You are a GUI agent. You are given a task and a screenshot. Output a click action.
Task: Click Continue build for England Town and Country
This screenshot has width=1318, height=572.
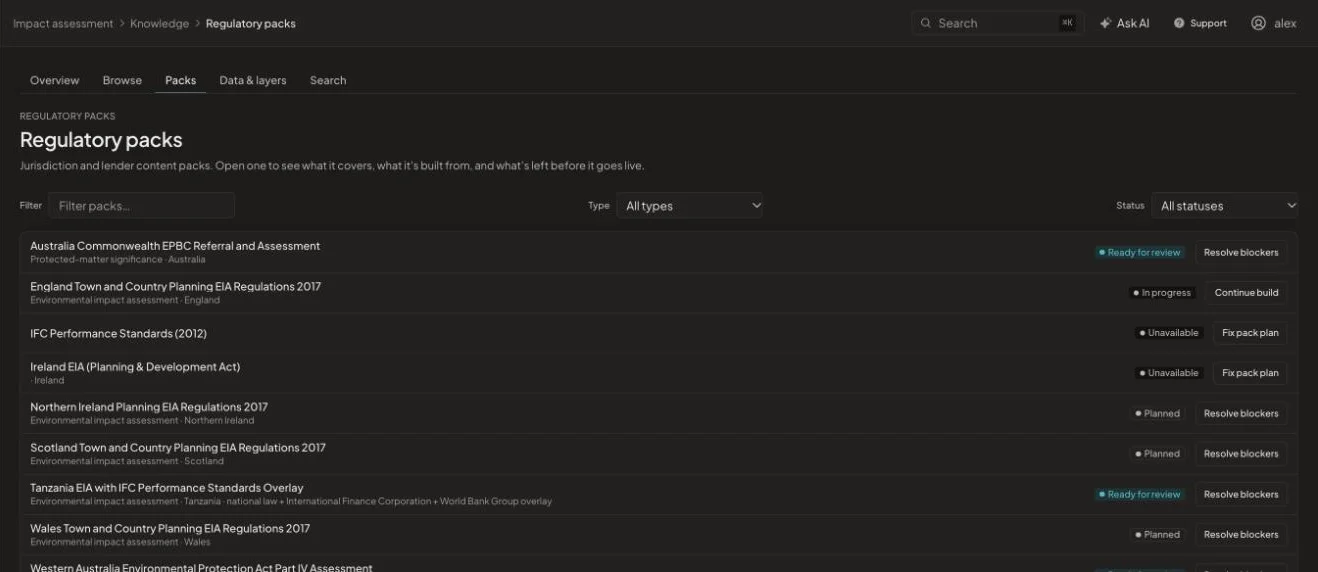pos(1247,293)
